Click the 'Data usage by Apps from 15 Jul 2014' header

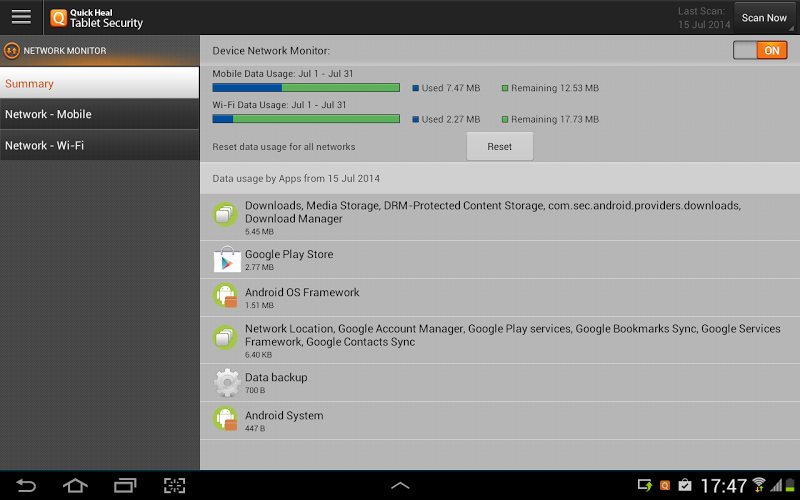tap(296, 179)
